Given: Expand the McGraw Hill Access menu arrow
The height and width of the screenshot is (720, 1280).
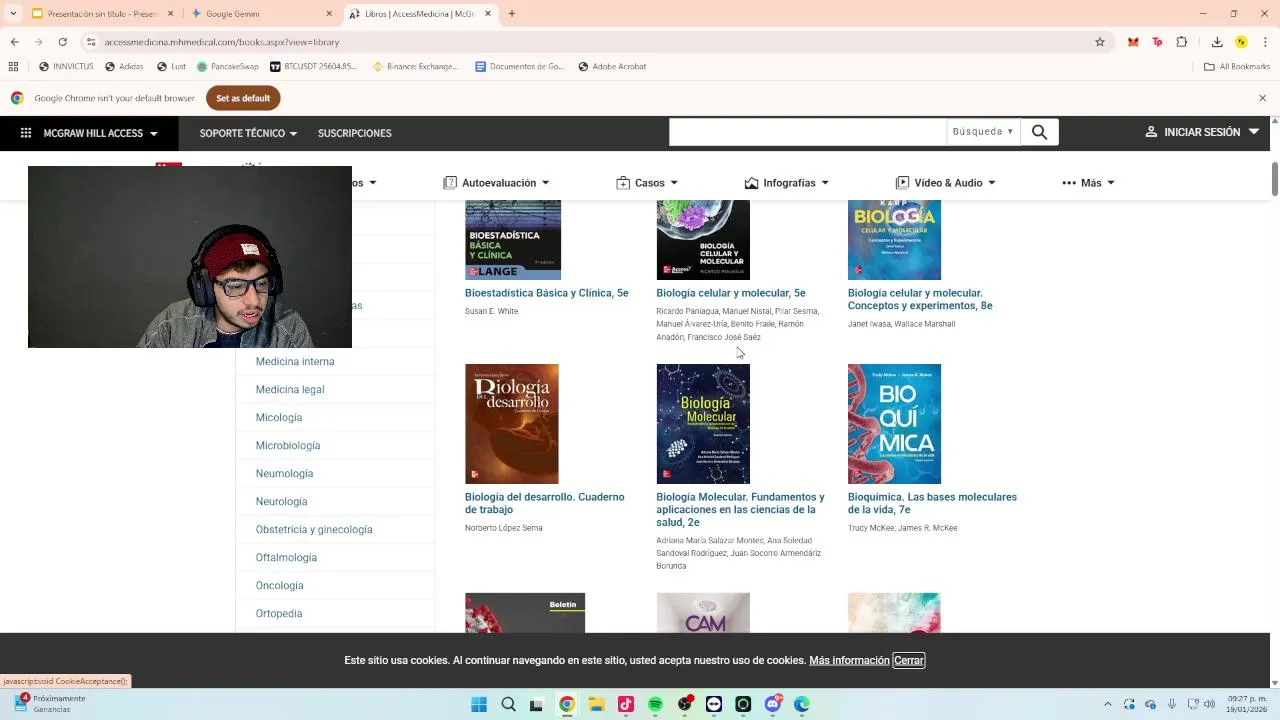Looking at the screenshot, I should pyautogui.click(x=153, y=133).
